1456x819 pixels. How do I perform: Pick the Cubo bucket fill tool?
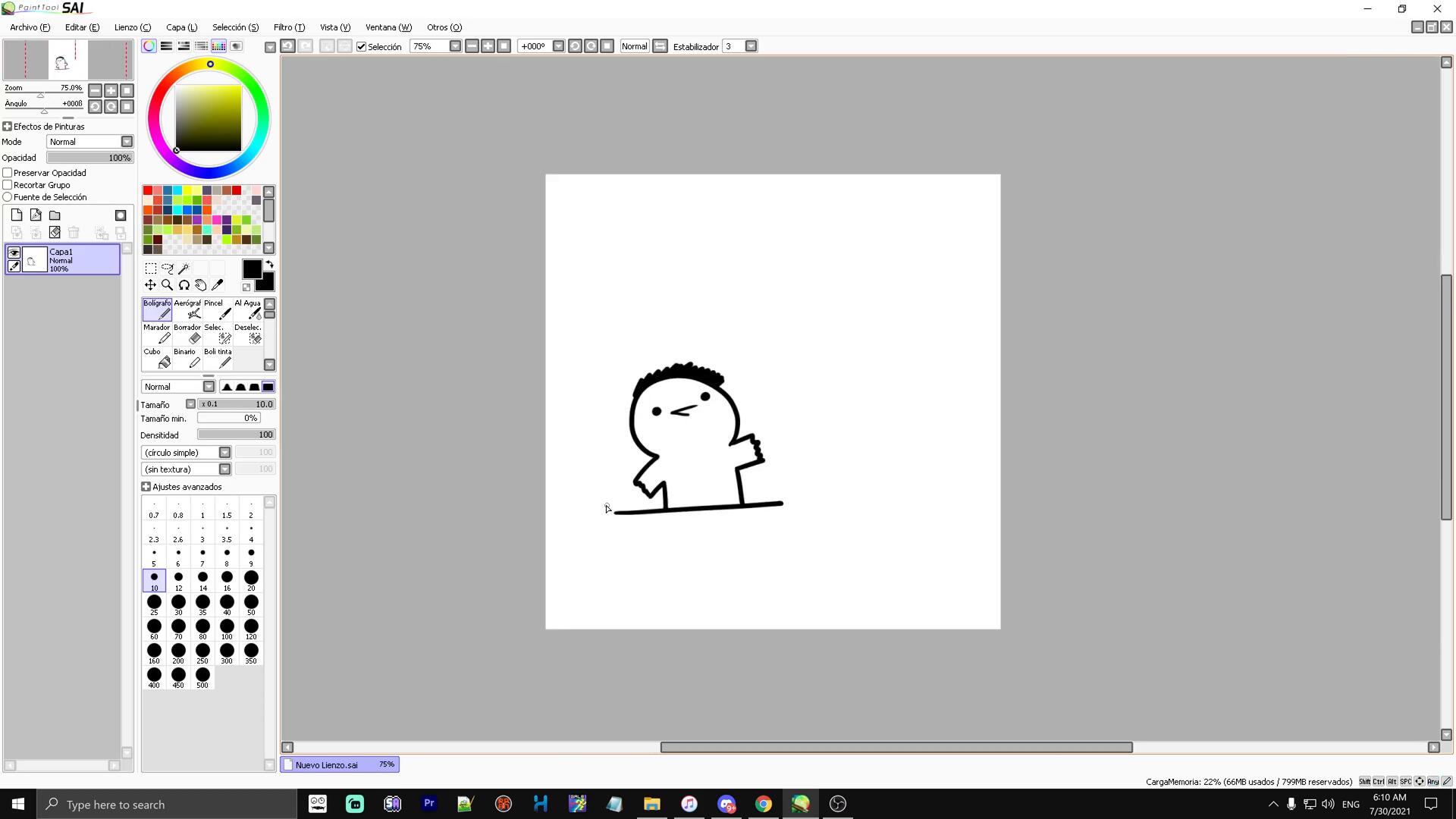click(157, 359)
